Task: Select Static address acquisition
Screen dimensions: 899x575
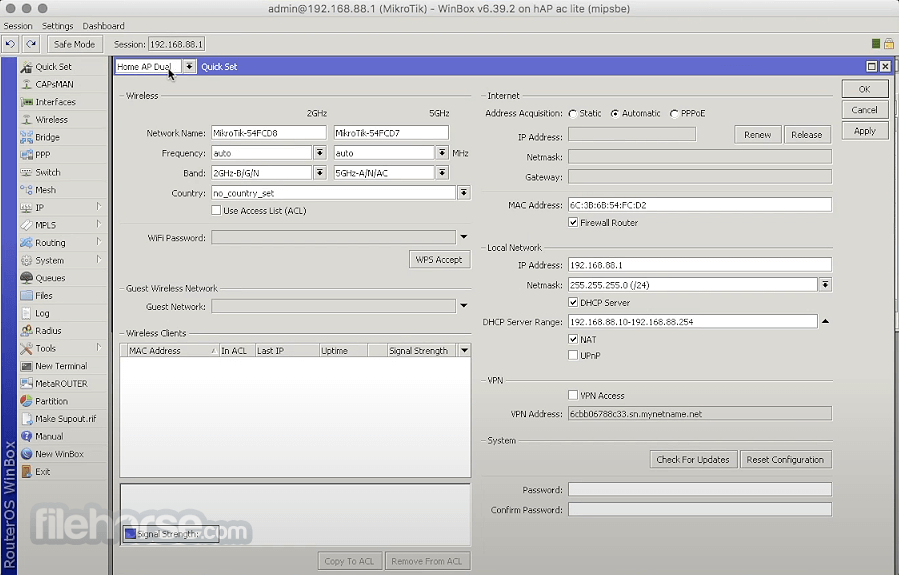Action: pos(573,114)
